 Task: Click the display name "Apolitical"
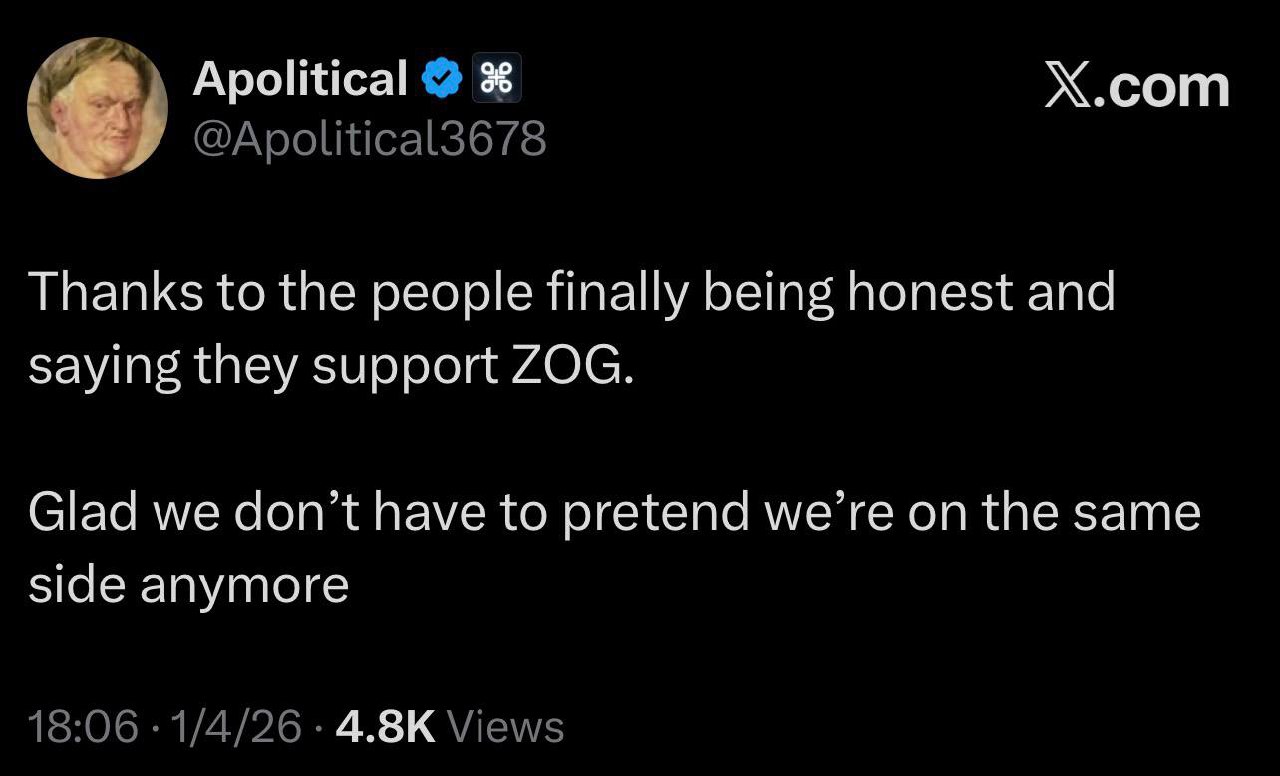point(300,78)
